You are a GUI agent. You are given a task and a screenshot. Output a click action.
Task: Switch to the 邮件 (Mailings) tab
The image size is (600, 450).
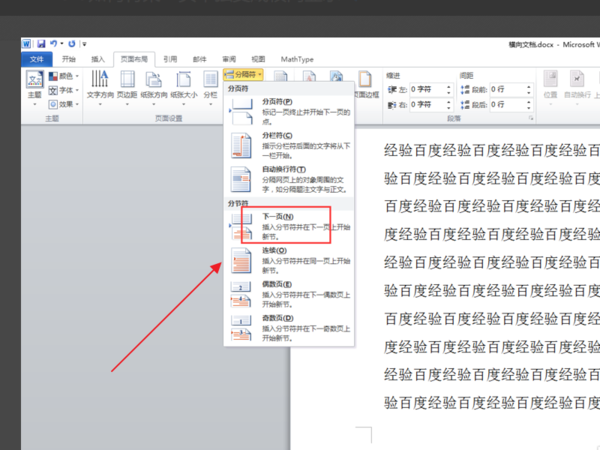[199, 59]
